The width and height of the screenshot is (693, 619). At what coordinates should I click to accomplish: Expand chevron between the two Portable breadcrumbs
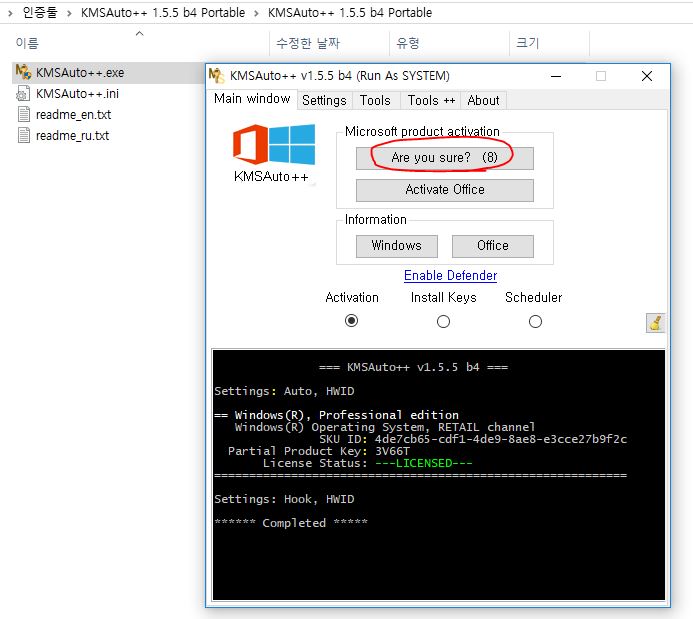tap(256, 13)
